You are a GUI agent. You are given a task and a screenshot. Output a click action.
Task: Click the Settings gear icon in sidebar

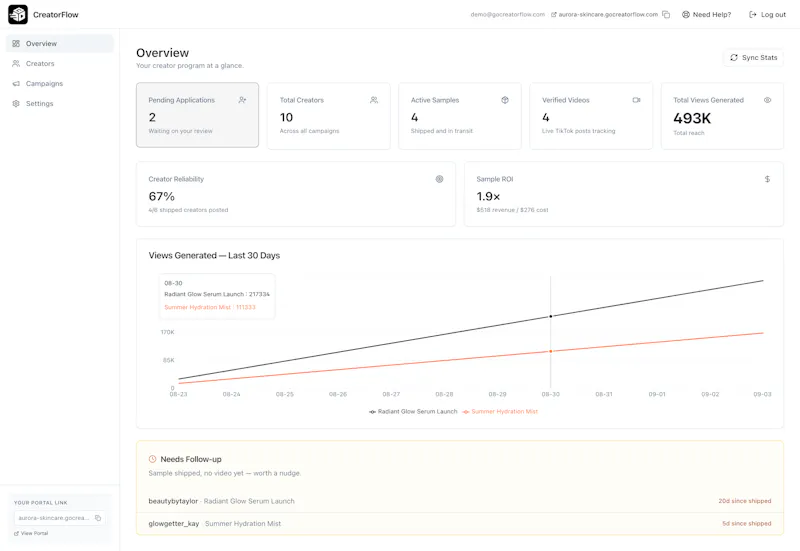[x=16, y=103]
